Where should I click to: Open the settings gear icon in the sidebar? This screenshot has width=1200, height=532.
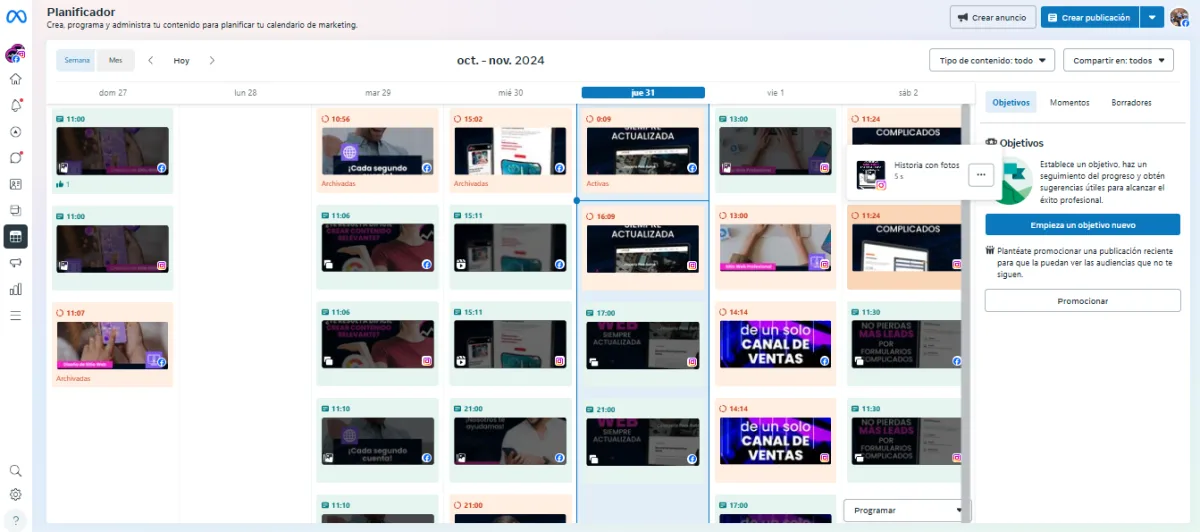pos(15,494)
